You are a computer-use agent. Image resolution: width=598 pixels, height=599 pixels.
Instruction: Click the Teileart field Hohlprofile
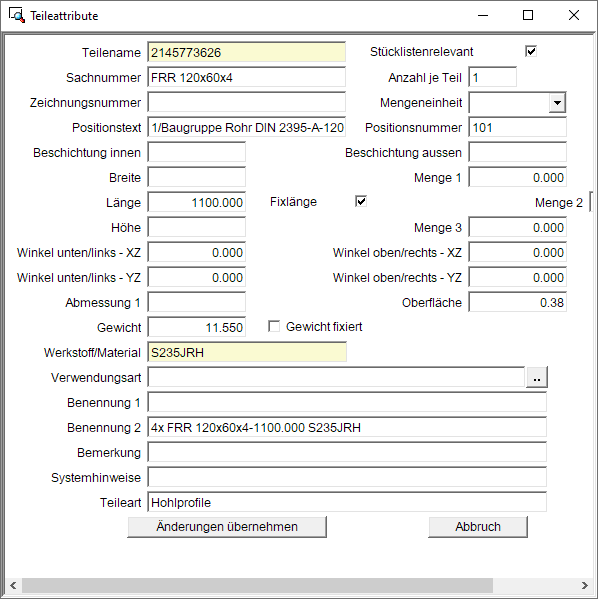347,502
